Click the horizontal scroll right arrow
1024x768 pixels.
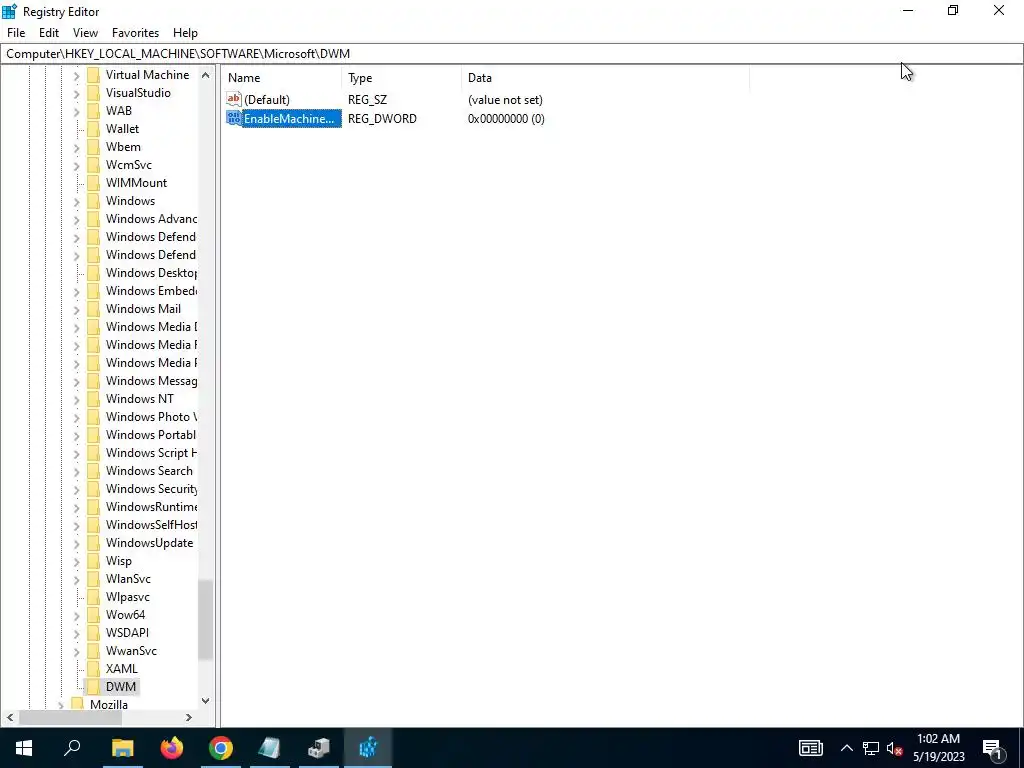click(189, 717)
